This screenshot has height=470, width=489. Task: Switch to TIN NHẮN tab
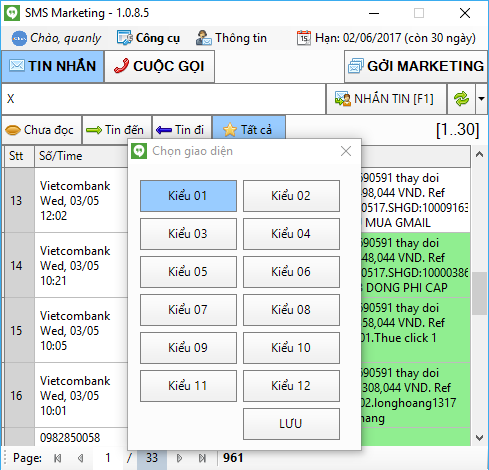click(x=53, y=66)
